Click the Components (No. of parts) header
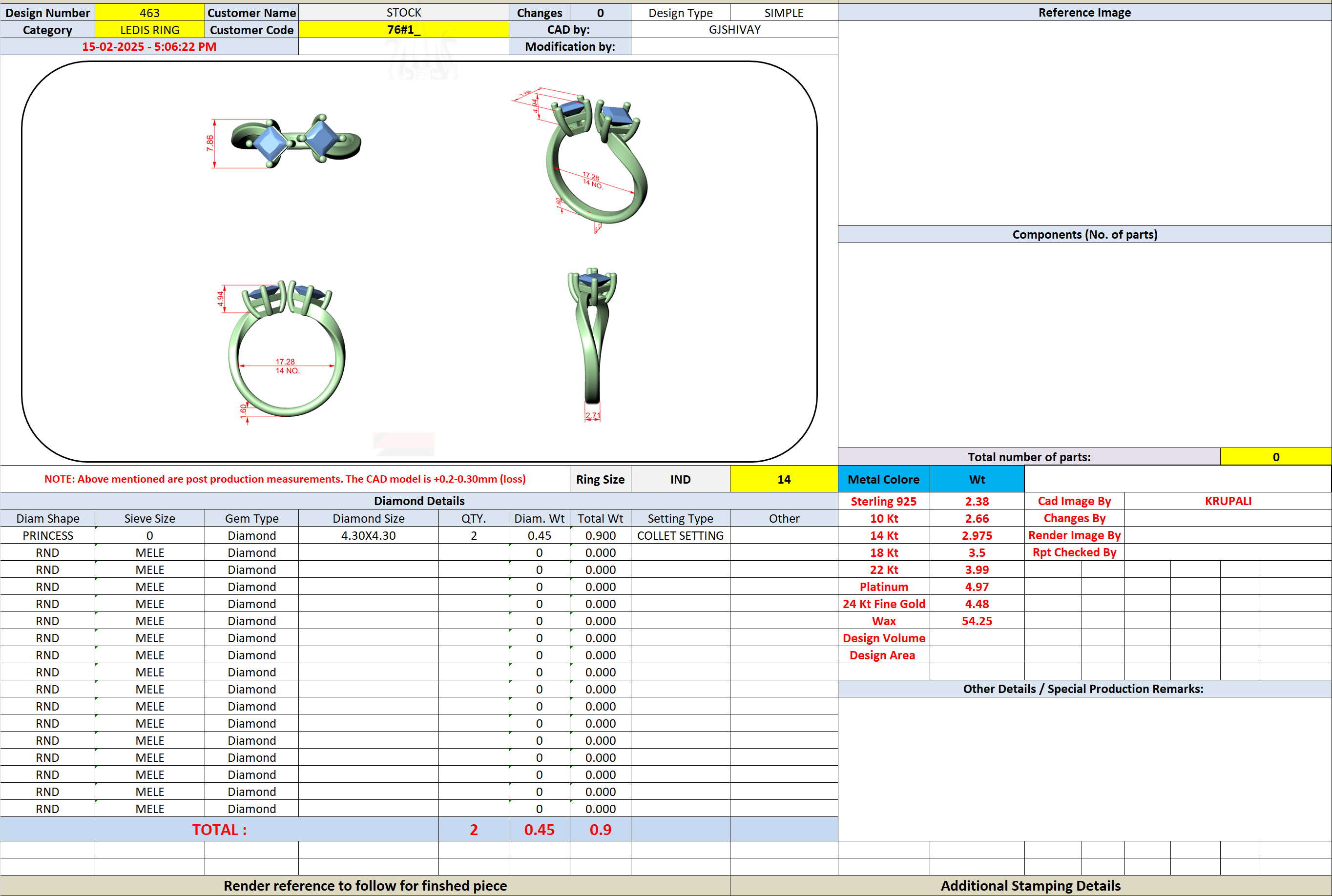 click(x=1084, y=234)
